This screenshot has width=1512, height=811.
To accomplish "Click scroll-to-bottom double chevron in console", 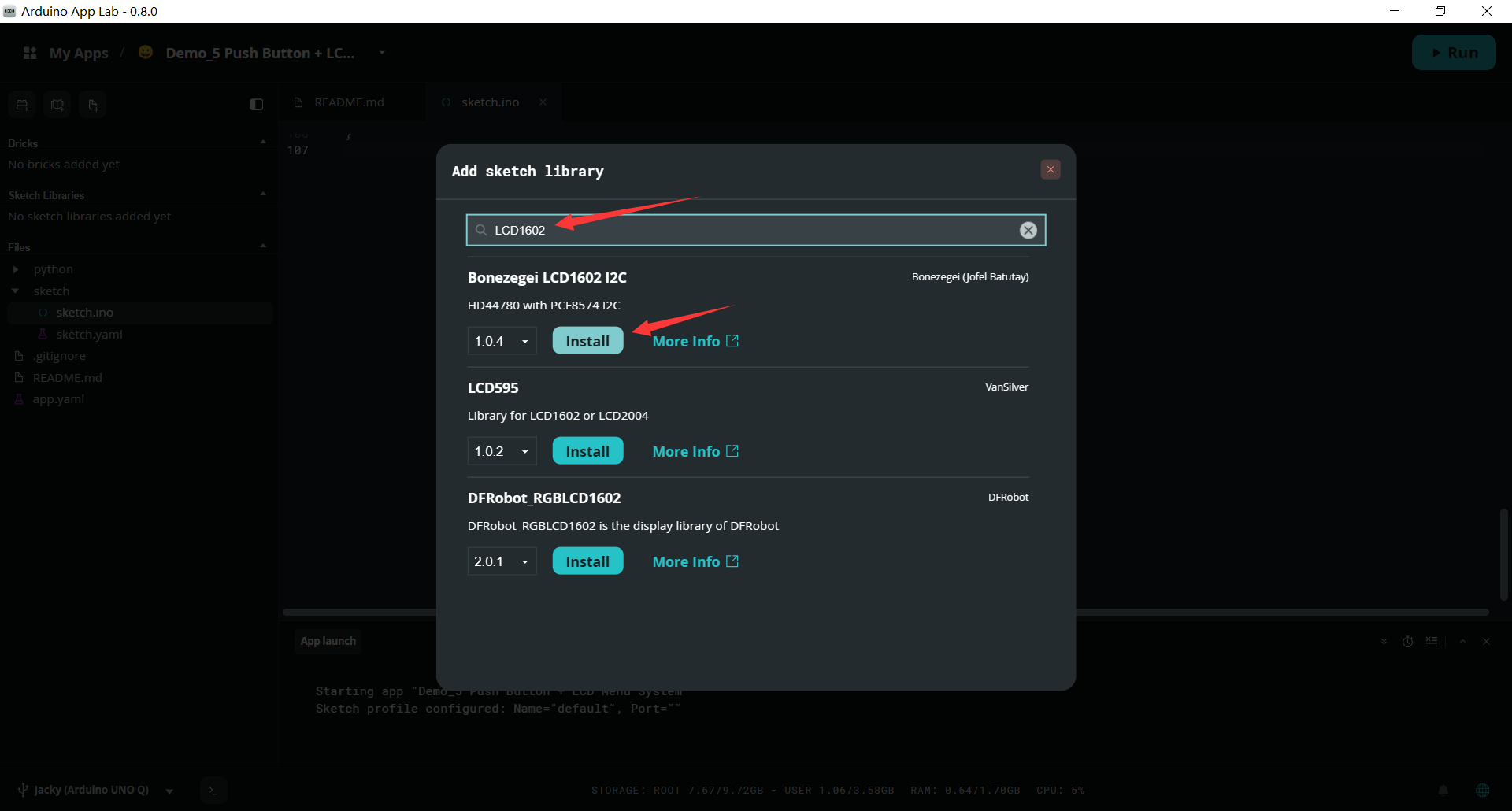I will point(1384,642).
